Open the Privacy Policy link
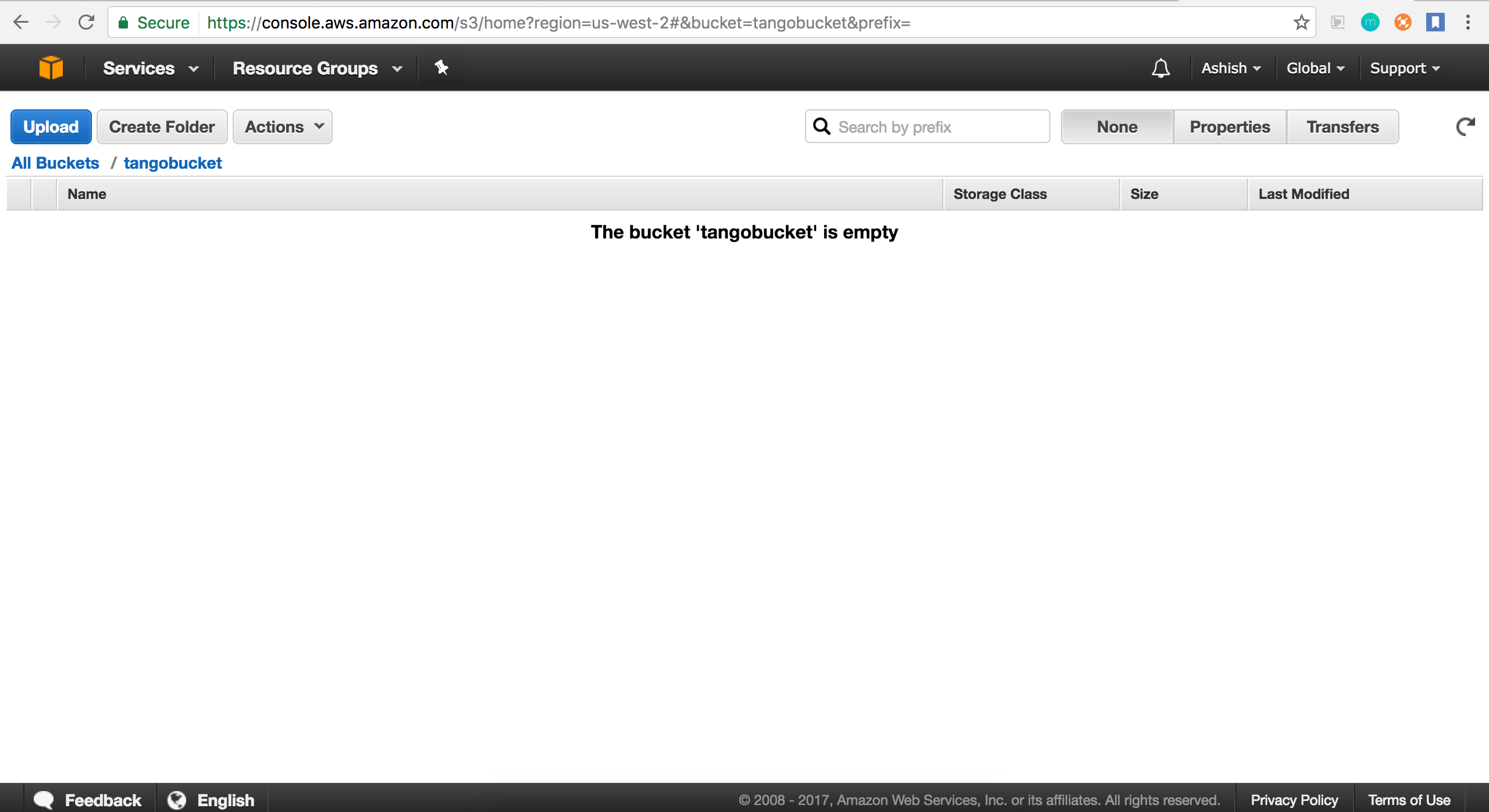 click(1294, 800)
